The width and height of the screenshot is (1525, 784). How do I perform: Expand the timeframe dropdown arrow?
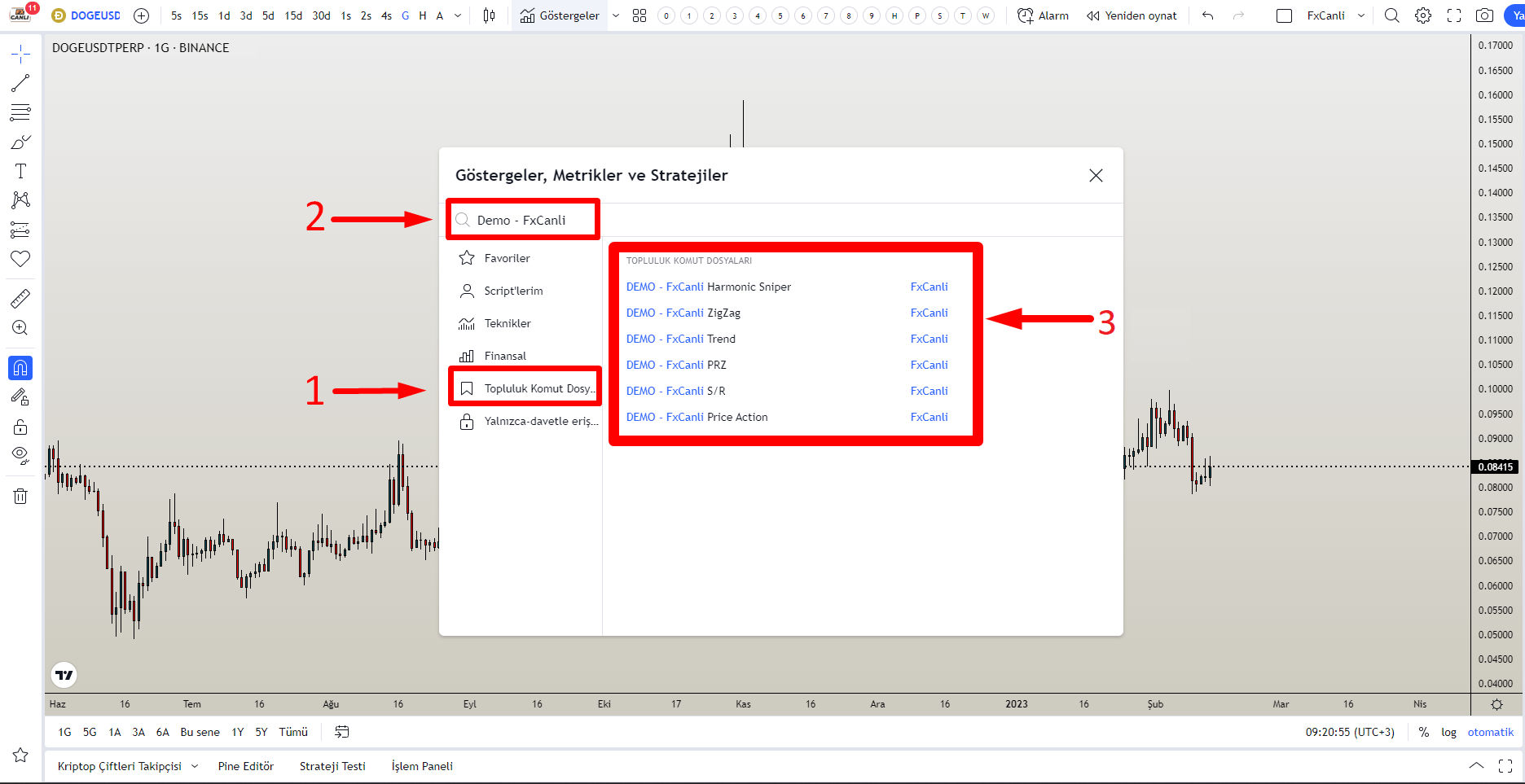tap(458, 15)
